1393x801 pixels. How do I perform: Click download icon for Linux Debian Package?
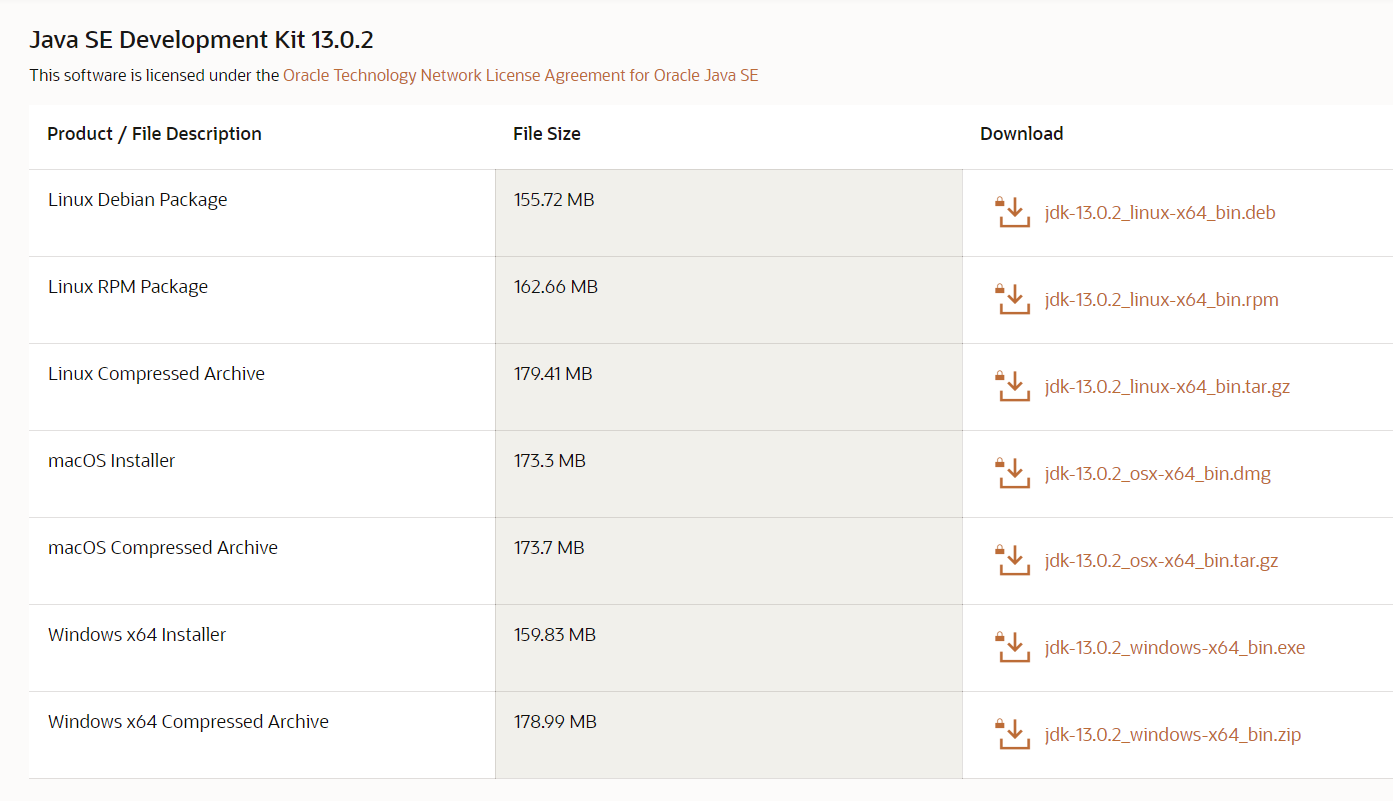(1013, 212)
